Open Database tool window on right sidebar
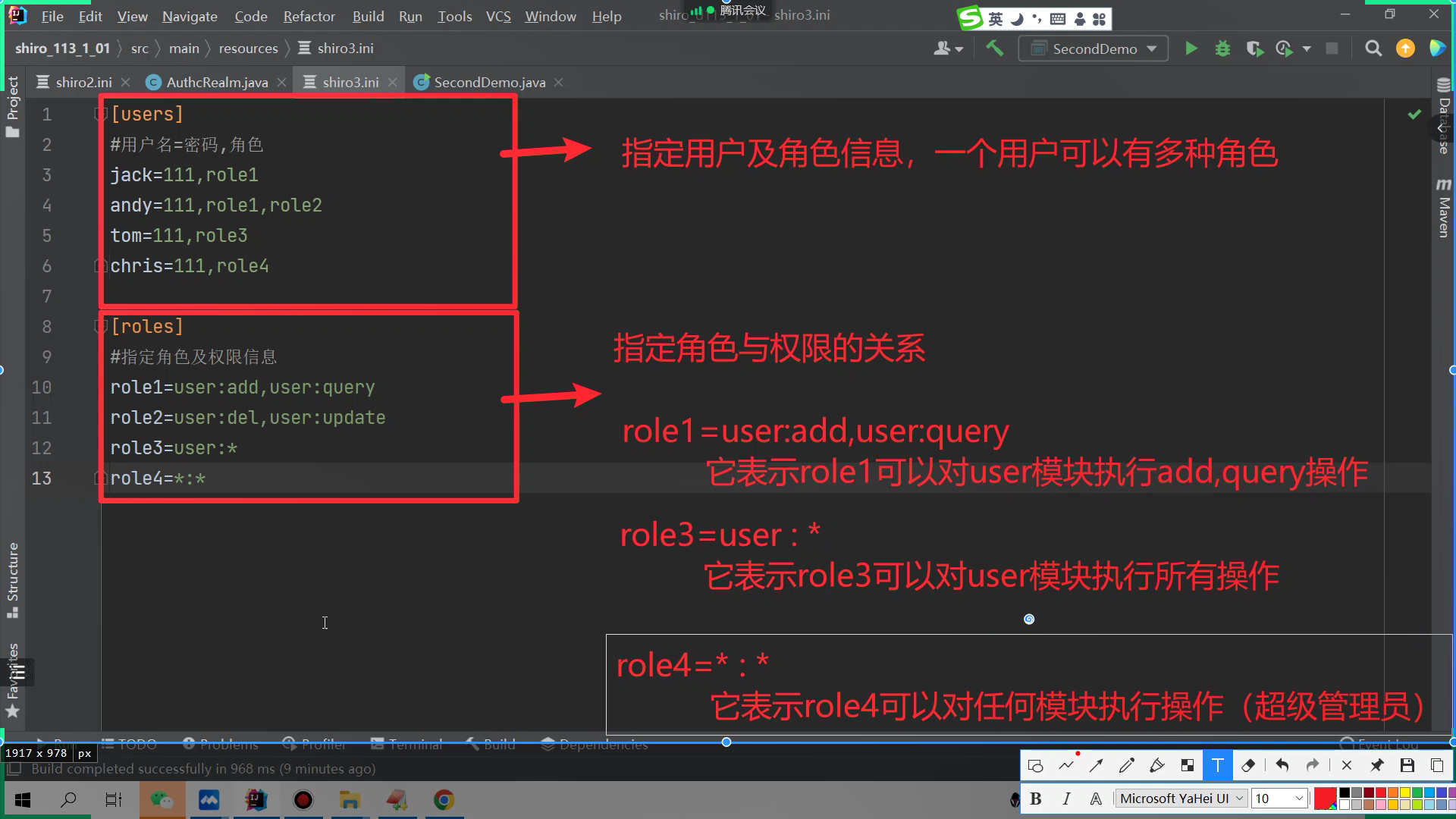Screen dimensions: 1456x819 (x=1444, y=115)
